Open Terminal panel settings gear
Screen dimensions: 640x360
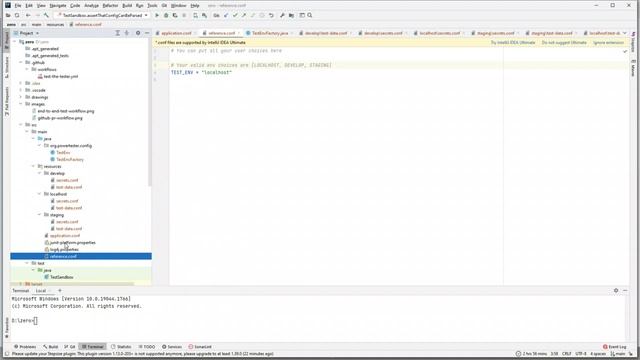(616, 291)
